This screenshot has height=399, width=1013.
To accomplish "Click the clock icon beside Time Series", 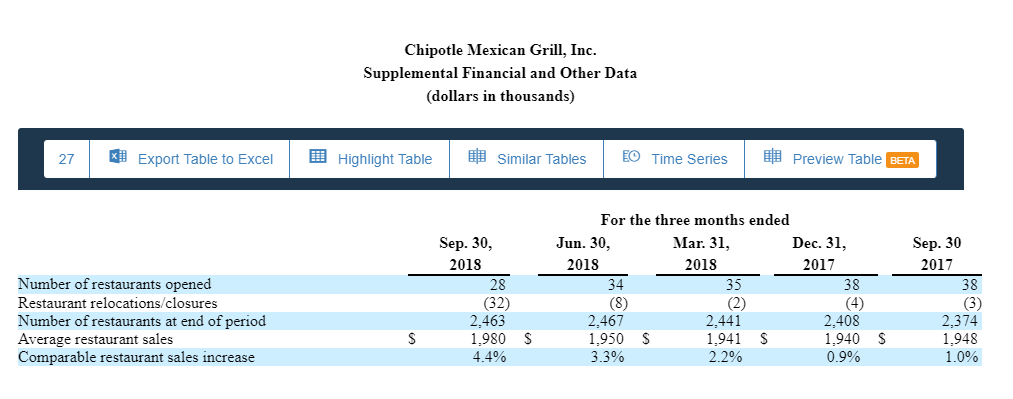I will (631, 159).
